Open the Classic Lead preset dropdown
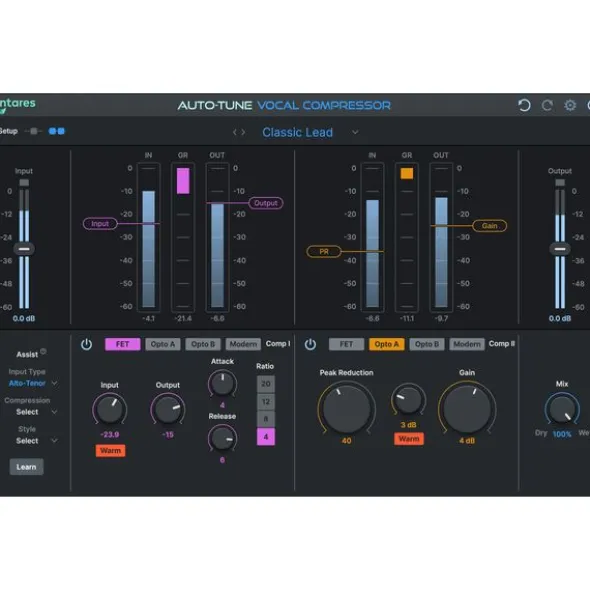 tap(355, 132)
